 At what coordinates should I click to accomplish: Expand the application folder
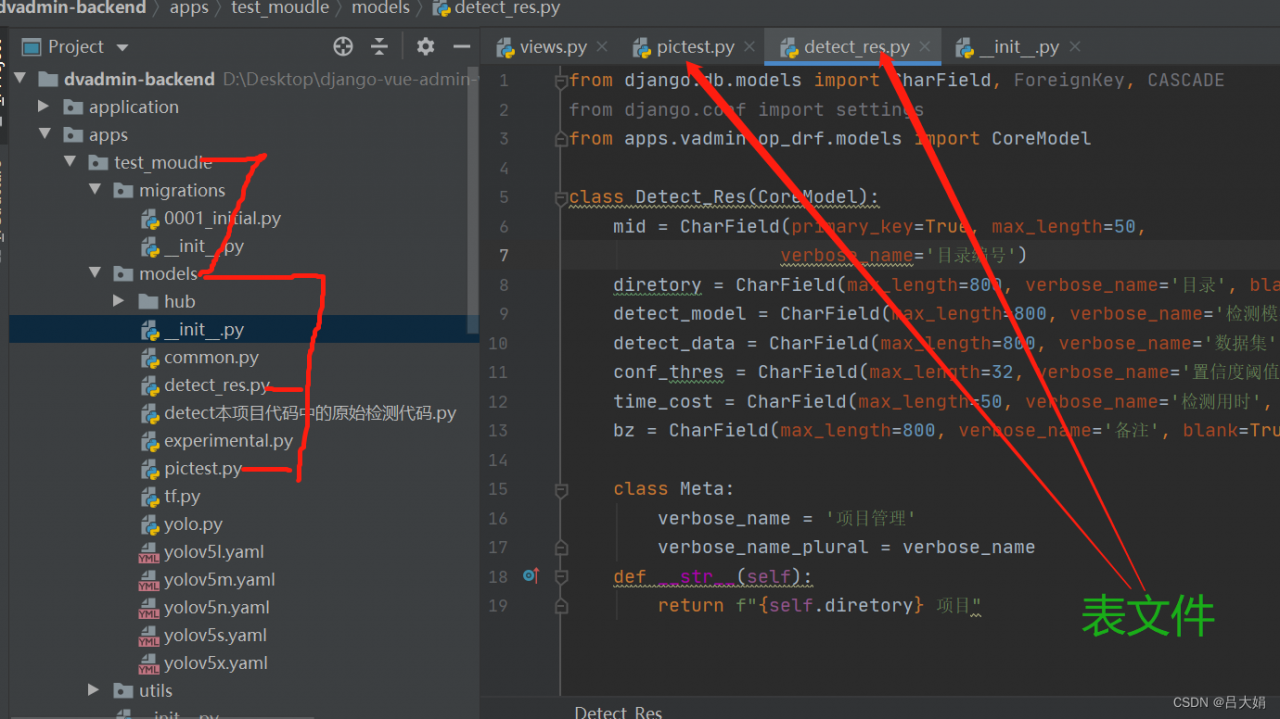[x=43, y=107]
